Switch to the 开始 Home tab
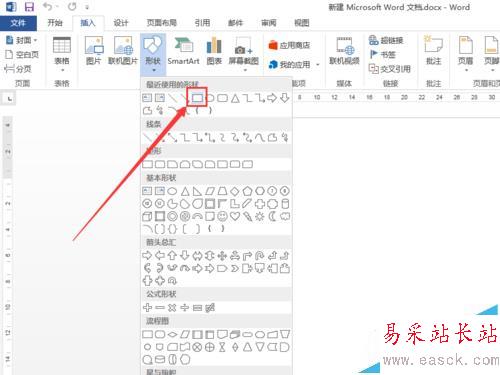500x375 pixels. coord(55,23)
